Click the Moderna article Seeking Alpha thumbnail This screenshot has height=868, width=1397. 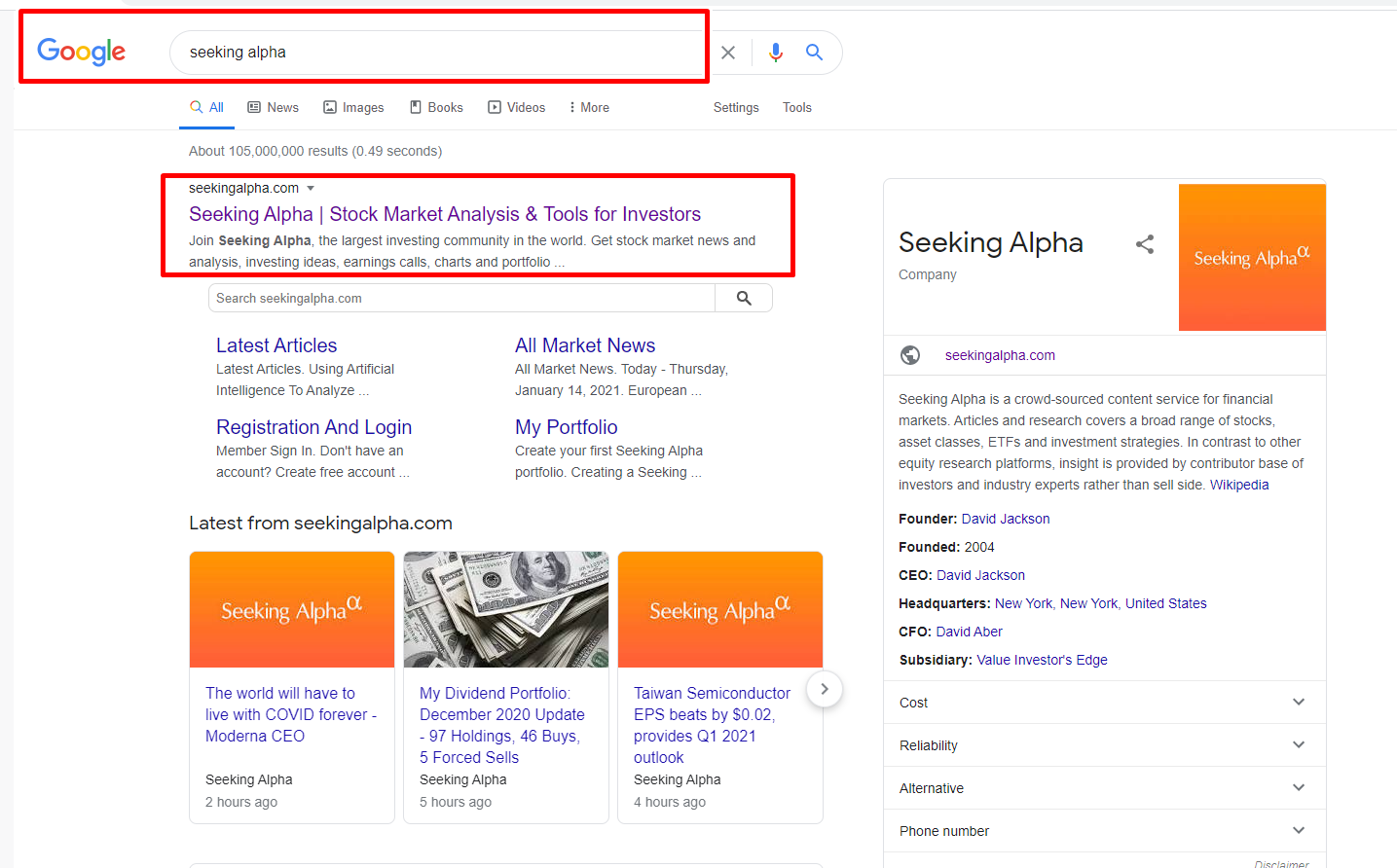292,609
